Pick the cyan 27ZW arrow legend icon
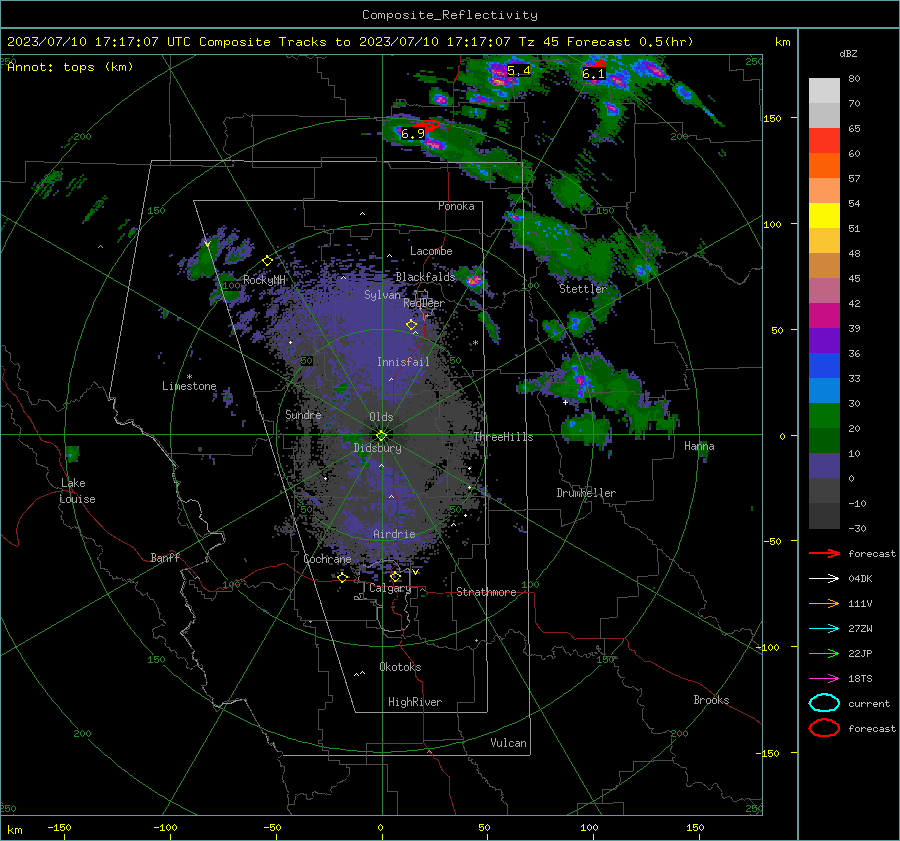This screenshot has width=900, height=841. pos(824,629)
